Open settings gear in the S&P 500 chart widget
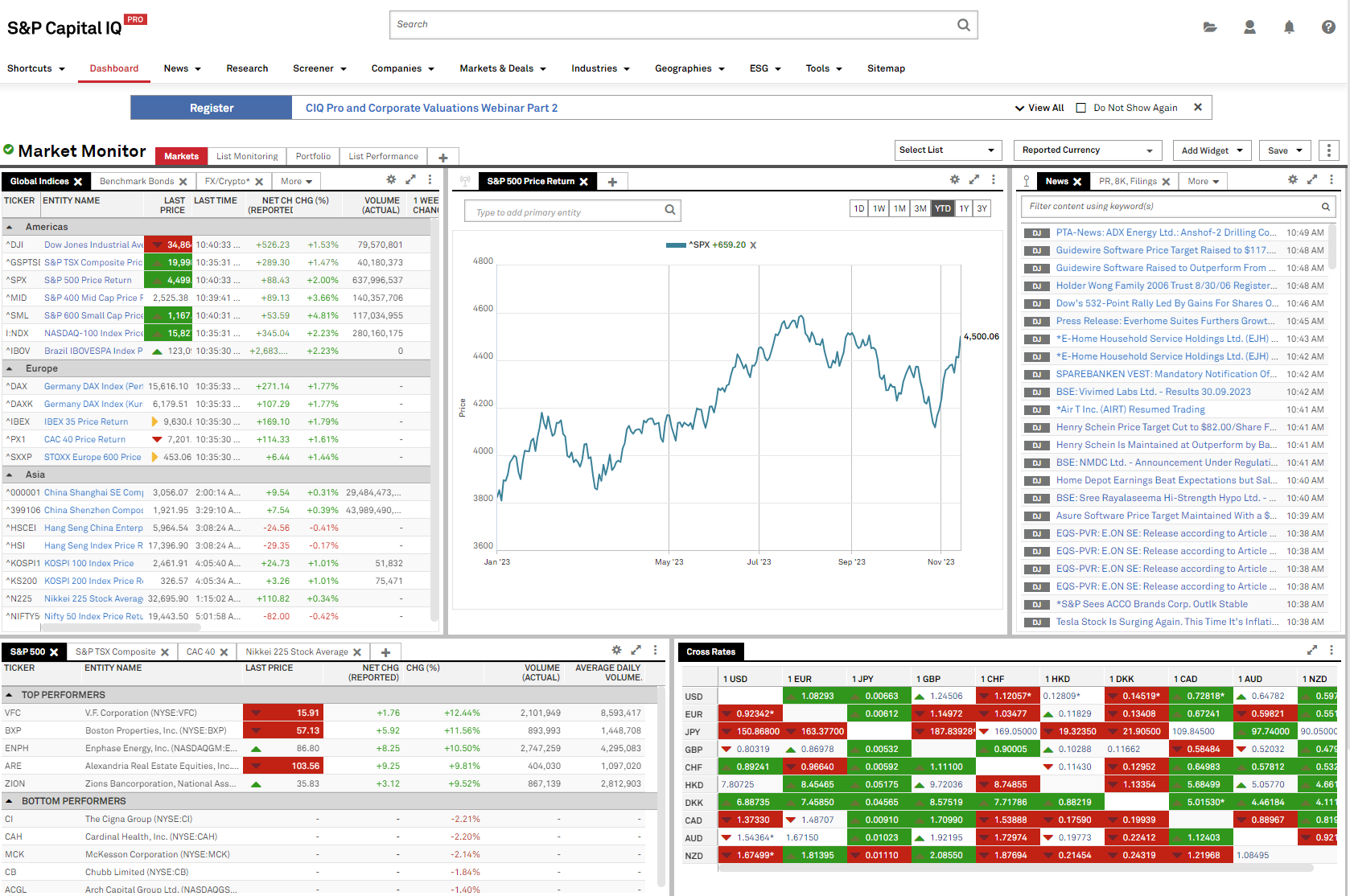1350x896 pixels. point(954,180)
